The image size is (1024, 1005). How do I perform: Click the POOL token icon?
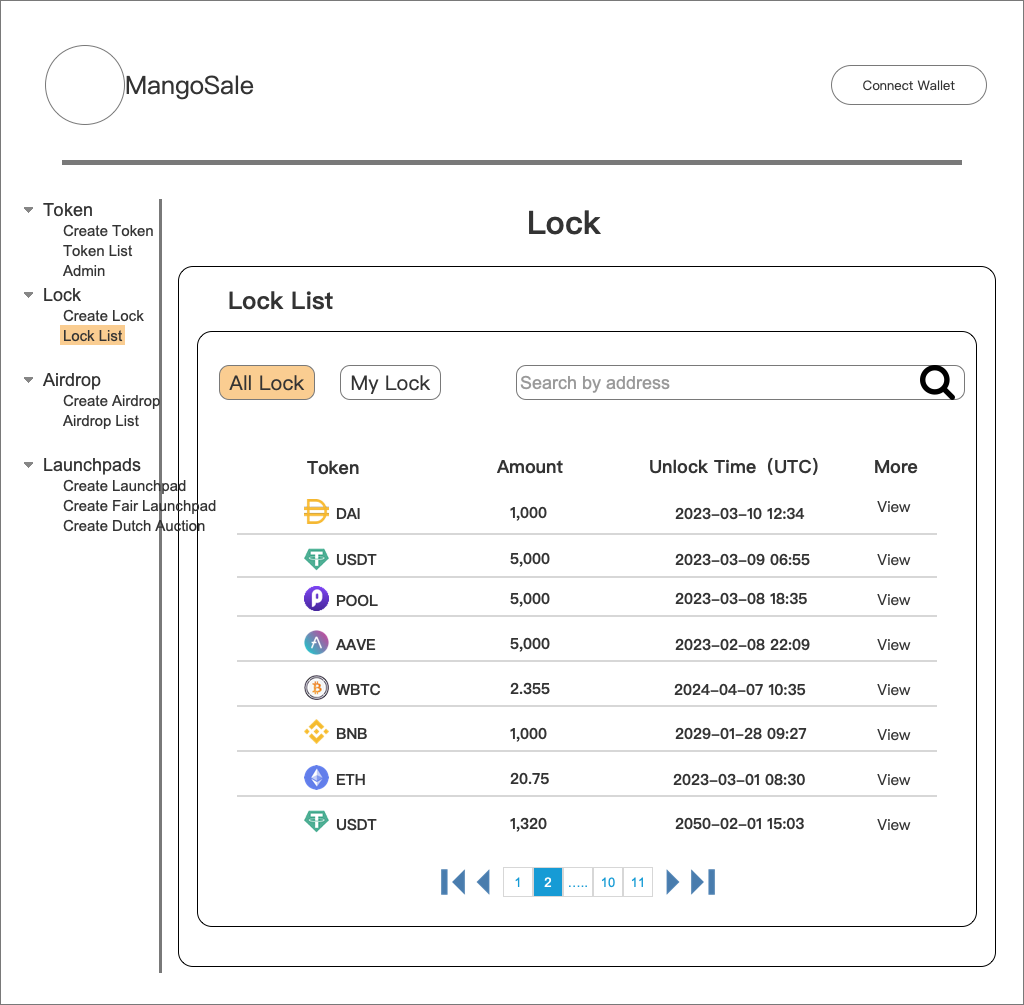point(316,598)
